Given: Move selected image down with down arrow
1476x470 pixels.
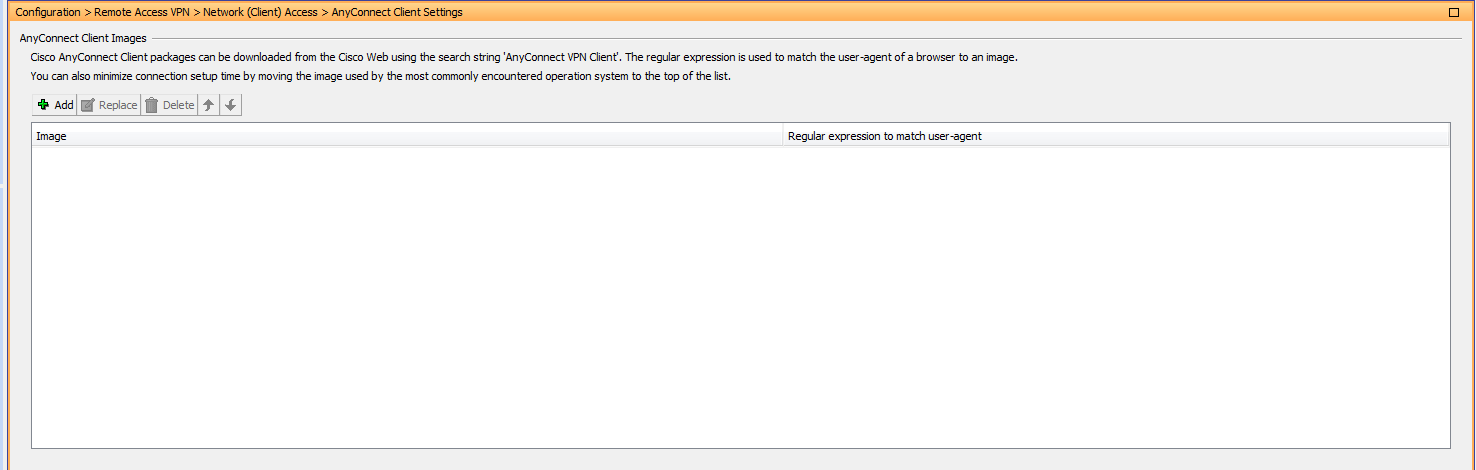Looking at the screenshot, I should pos(231,105).
